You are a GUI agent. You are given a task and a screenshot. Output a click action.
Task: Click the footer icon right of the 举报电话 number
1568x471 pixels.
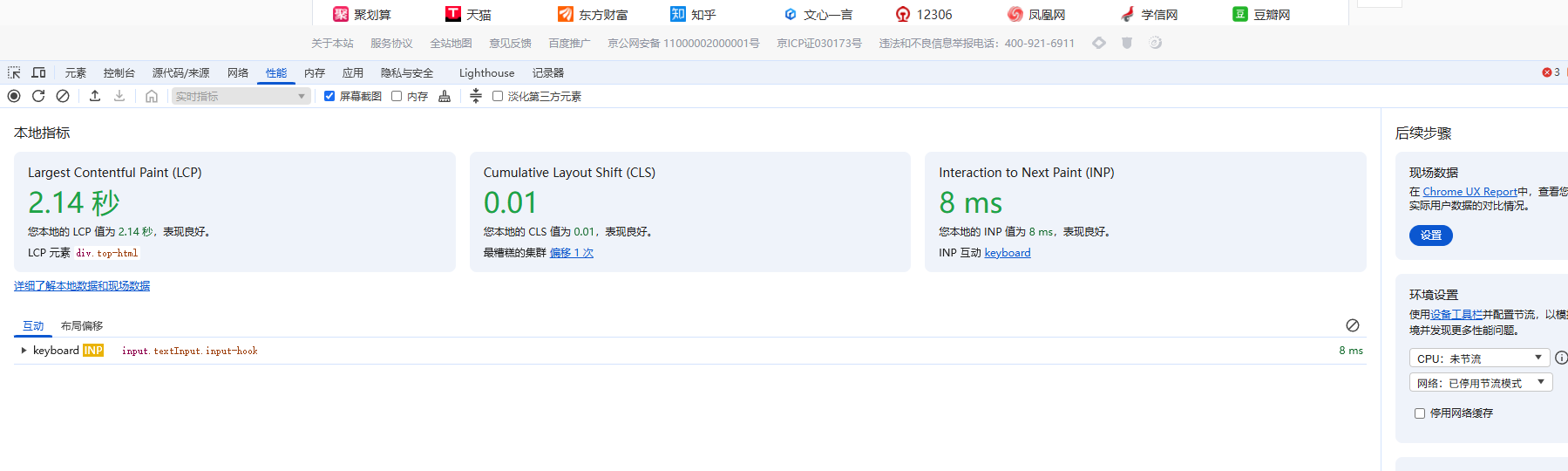coord(1099,43)
